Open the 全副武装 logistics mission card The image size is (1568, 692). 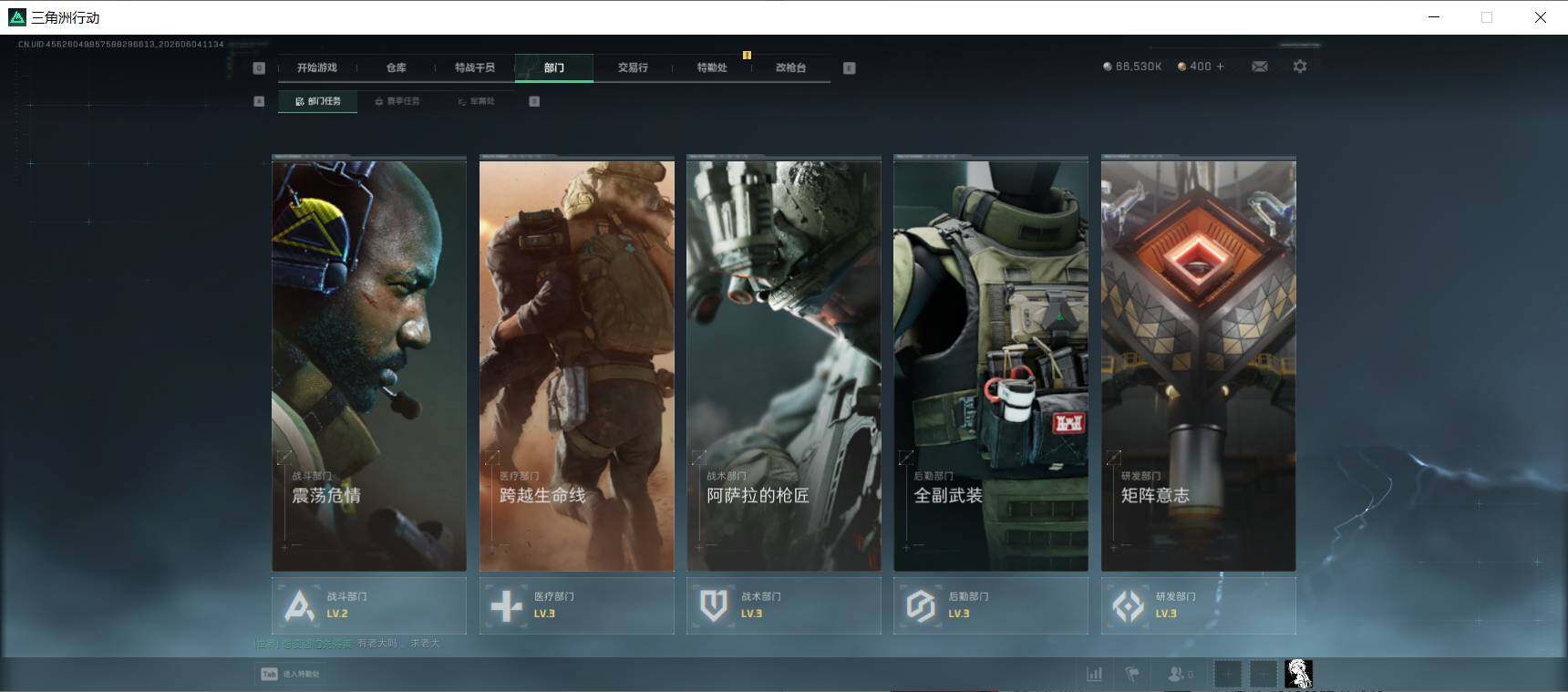click(991, 365)
